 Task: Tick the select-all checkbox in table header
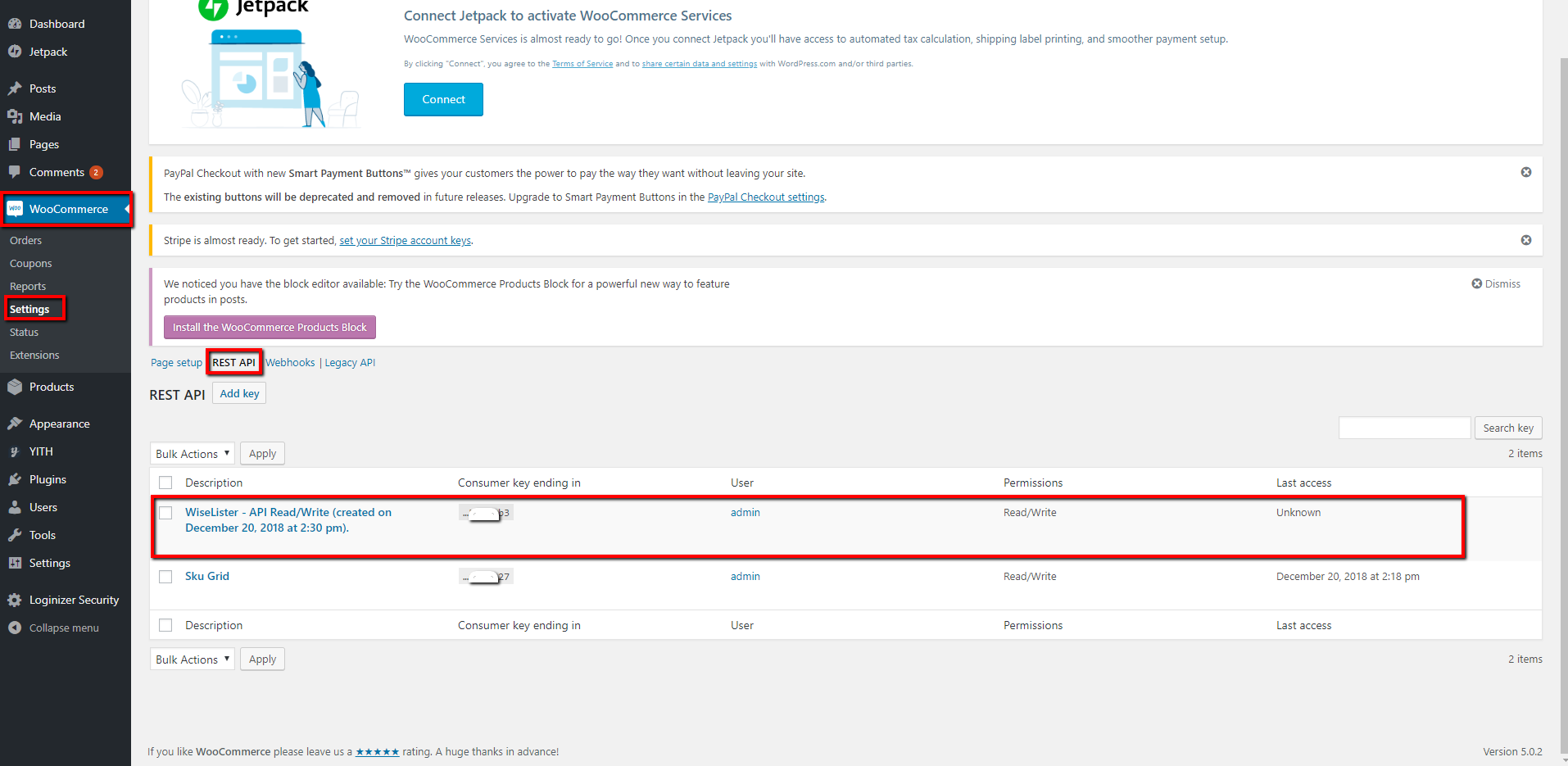pos(165,483)
